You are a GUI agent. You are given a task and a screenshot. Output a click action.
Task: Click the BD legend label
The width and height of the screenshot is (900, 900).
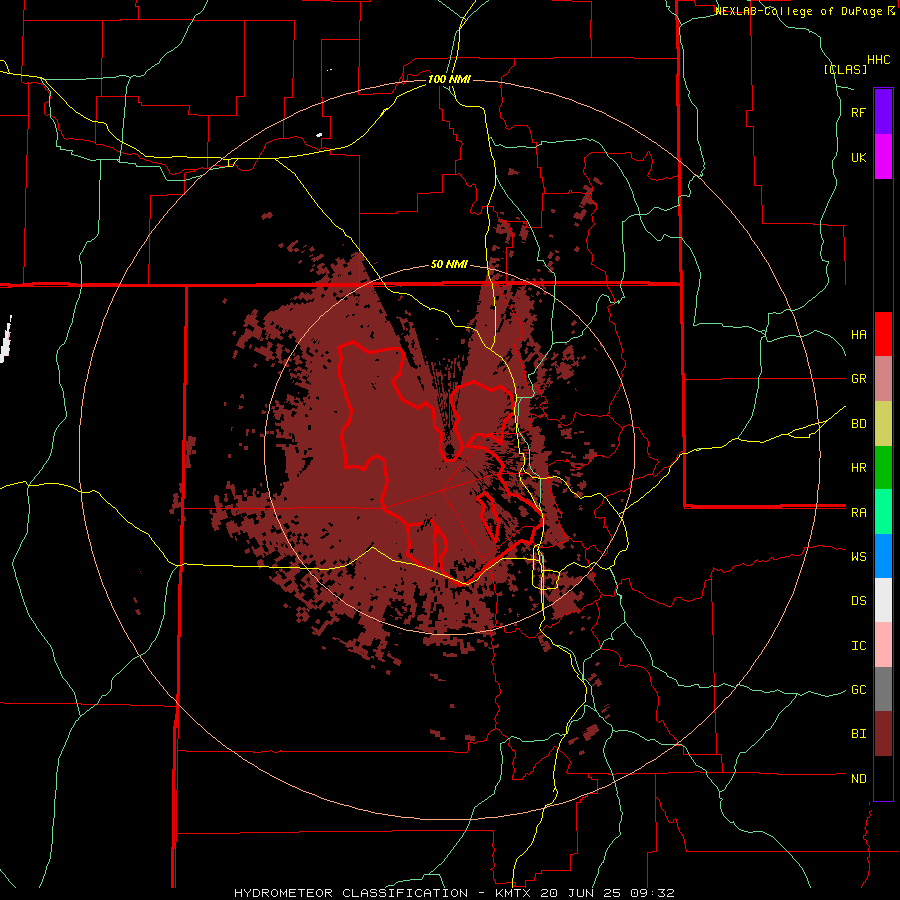point(858,424)
